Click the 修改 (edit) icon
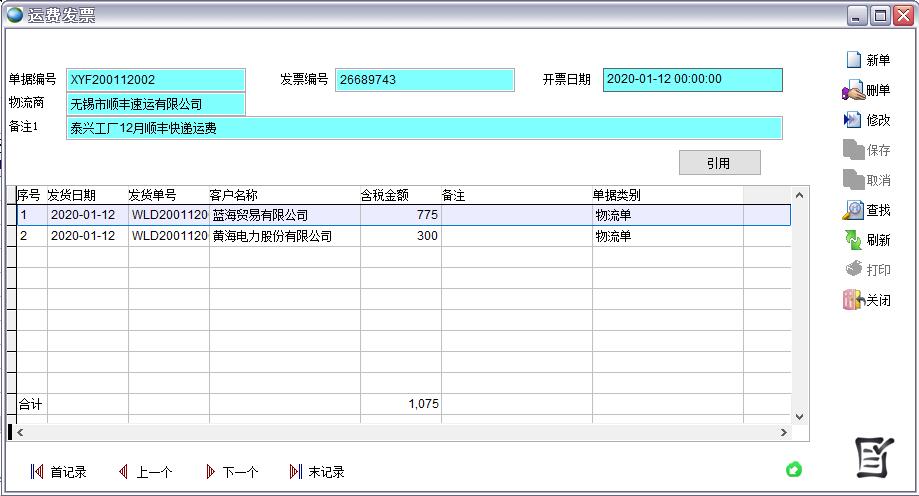 [x=853, y=120]
